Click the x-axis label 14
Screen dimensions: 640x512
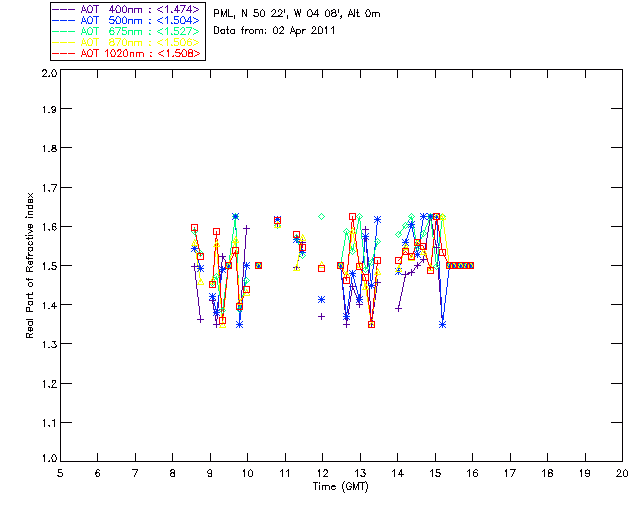tap(398, 473)
